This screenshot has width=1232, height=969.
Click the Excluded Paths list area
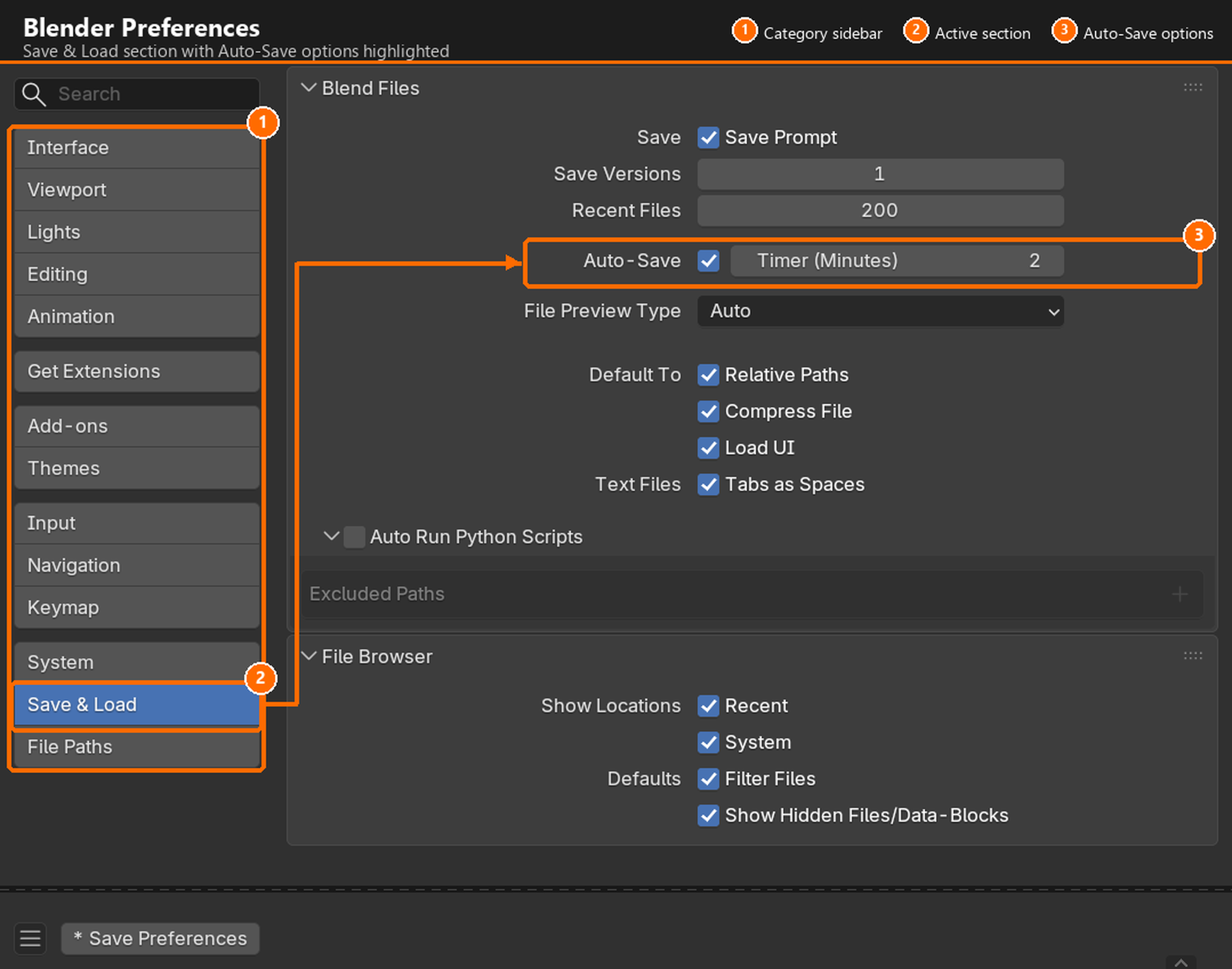tap(752, 594)
